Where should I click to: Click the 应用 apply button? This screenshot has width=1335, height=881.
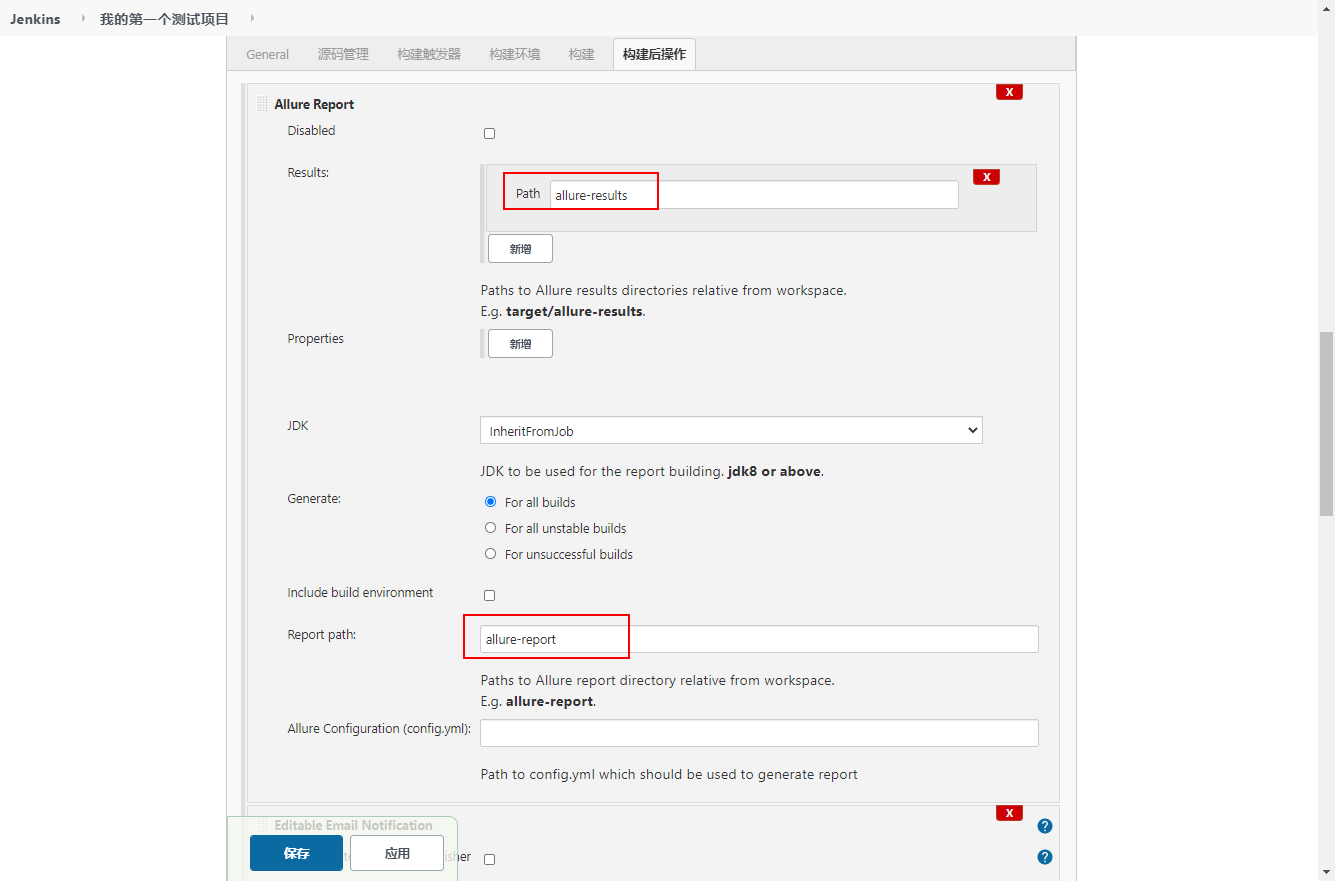click(397, 853)
